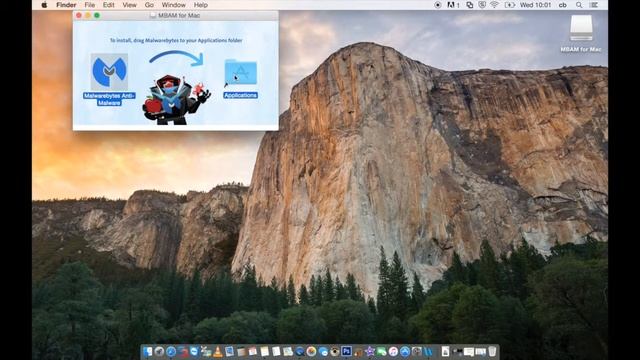Open the Trash in the Dock
This screenshot has width=640, height=360.
pyautogui.click(x=492, y=351)
